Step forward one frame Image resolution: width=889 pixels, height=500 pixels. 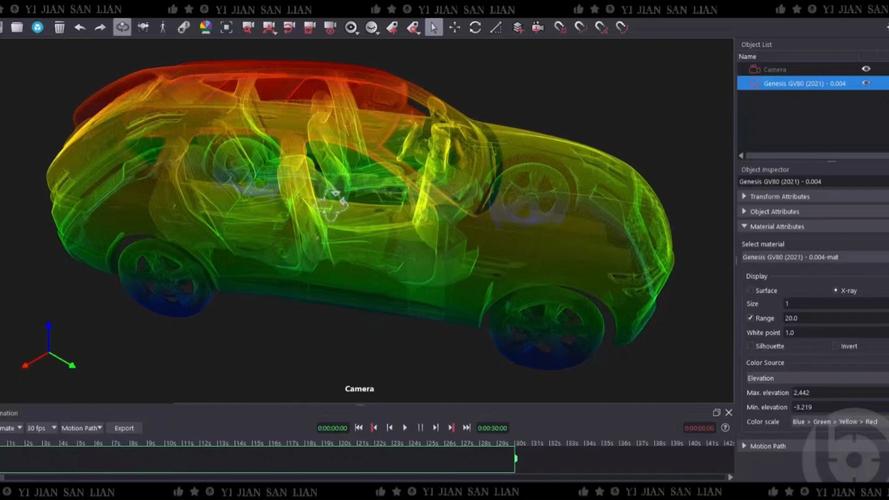tap(435, 427)
